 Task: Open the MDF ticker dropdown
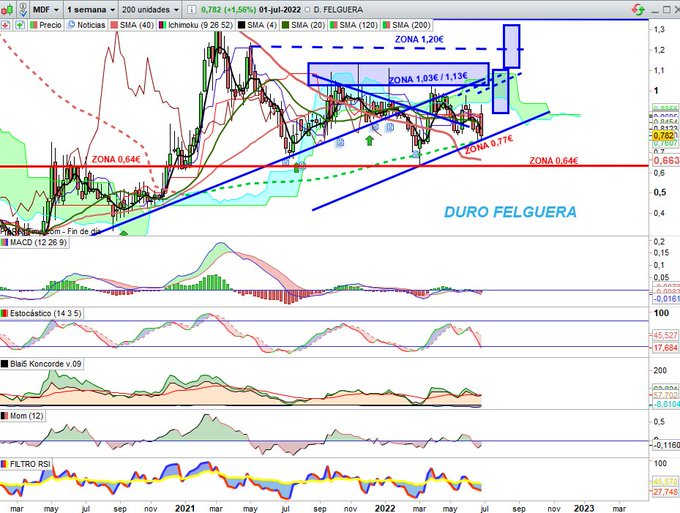pos(46,9)
